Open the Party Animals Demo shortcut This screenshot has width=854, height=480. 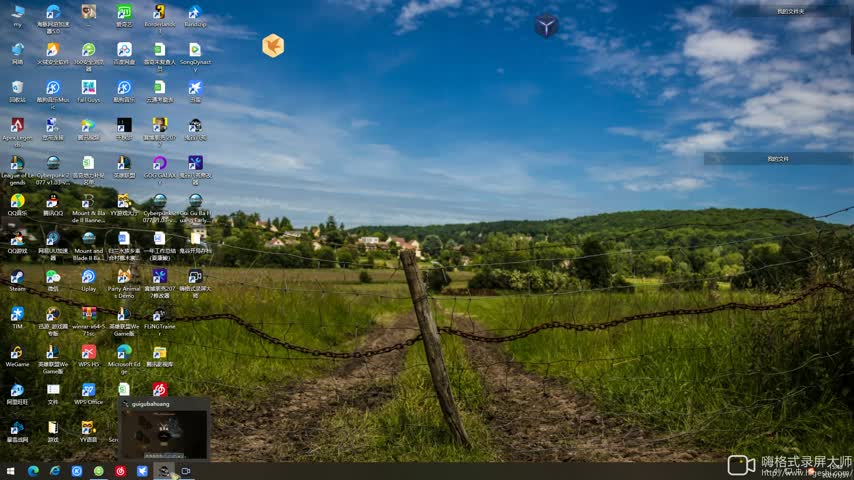(x=124, y=277)
